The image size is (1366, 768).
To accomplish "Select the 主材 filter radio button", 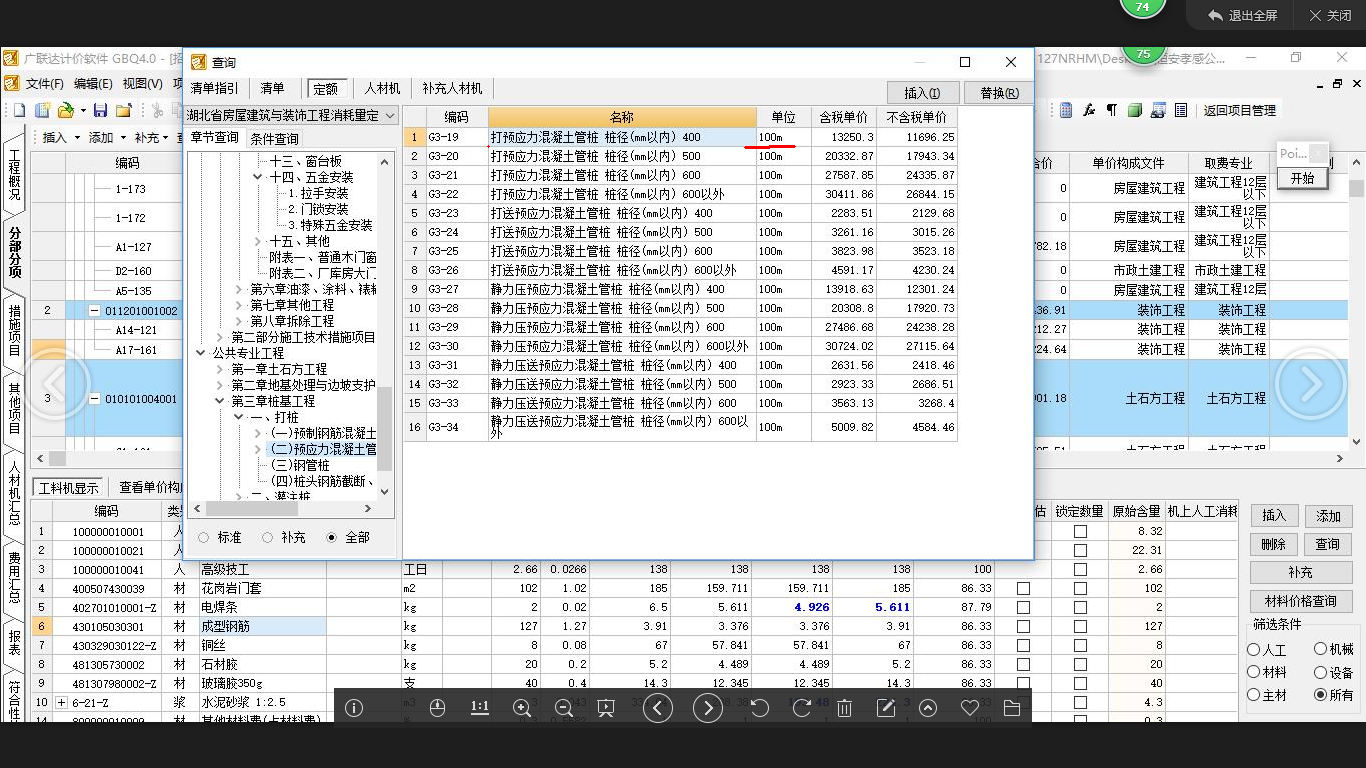I will coord(1254,695).
